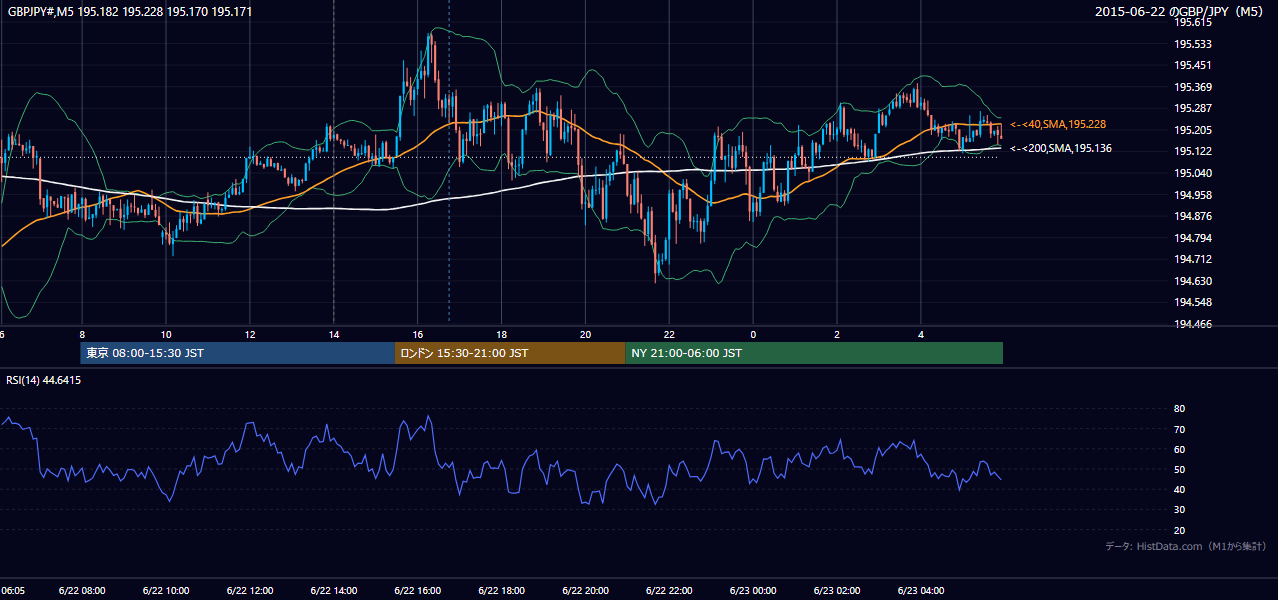
Task: Click price axis value 195.451
Action: [x=1192, y=65]
